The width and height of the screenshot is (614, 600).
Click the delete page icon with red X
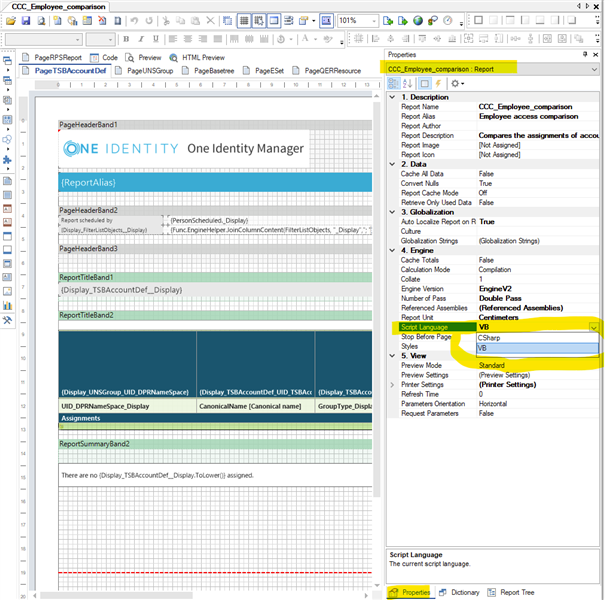(102, 21)
